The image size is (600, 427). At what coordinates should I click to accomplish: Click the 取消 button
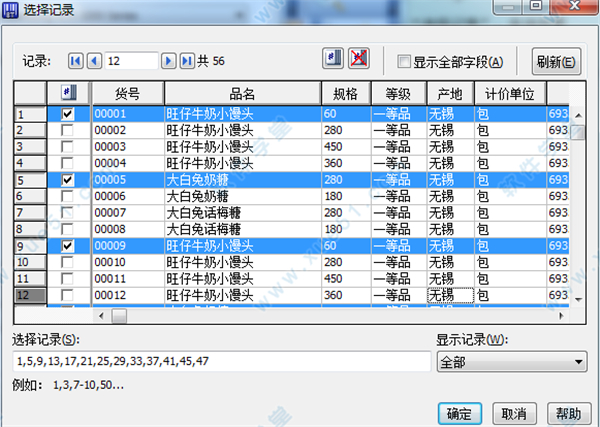click(514, 412)
